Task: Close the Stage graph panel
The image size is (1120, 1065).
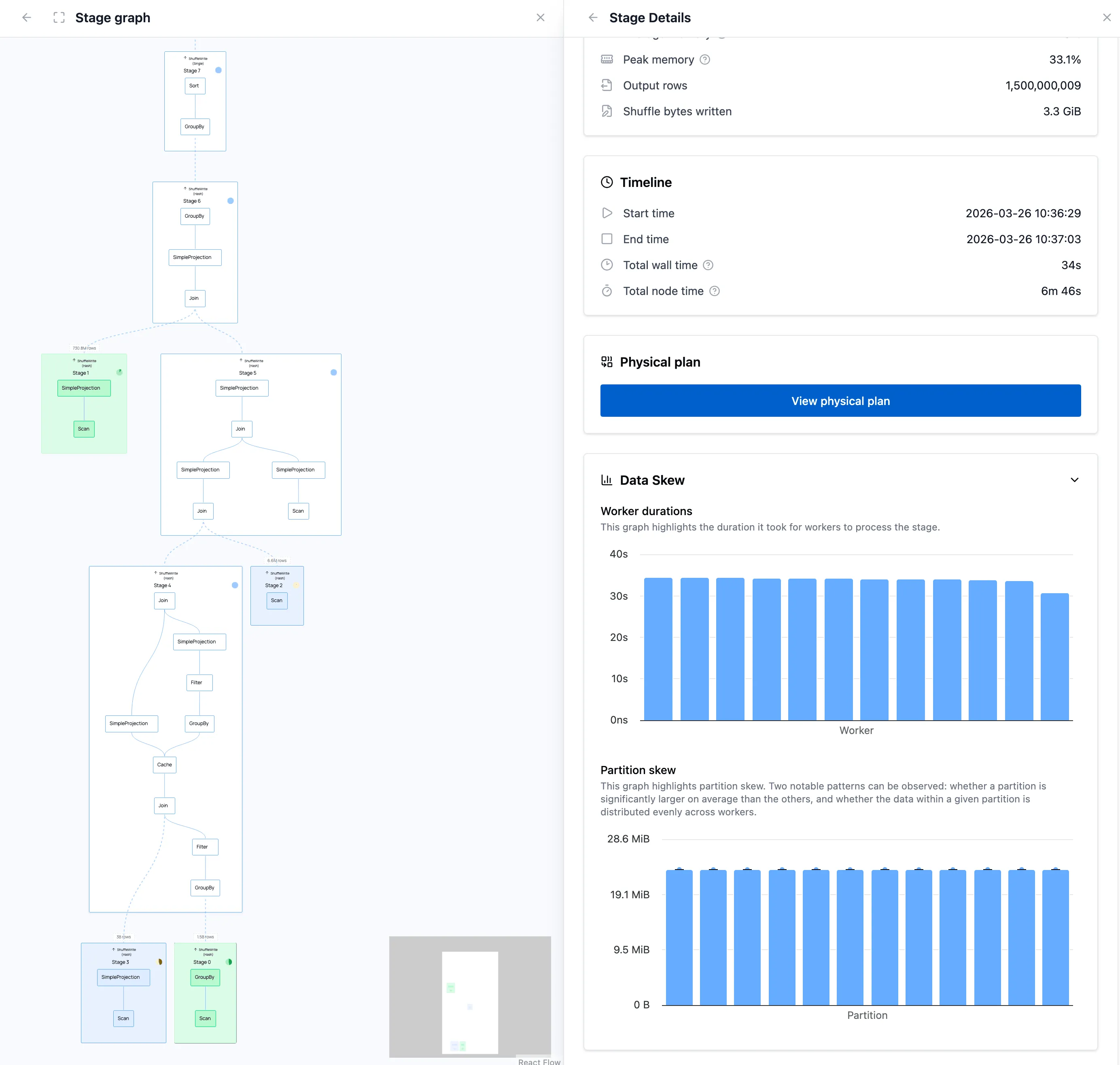Action: pyautogui.click(x=540, y=17)
